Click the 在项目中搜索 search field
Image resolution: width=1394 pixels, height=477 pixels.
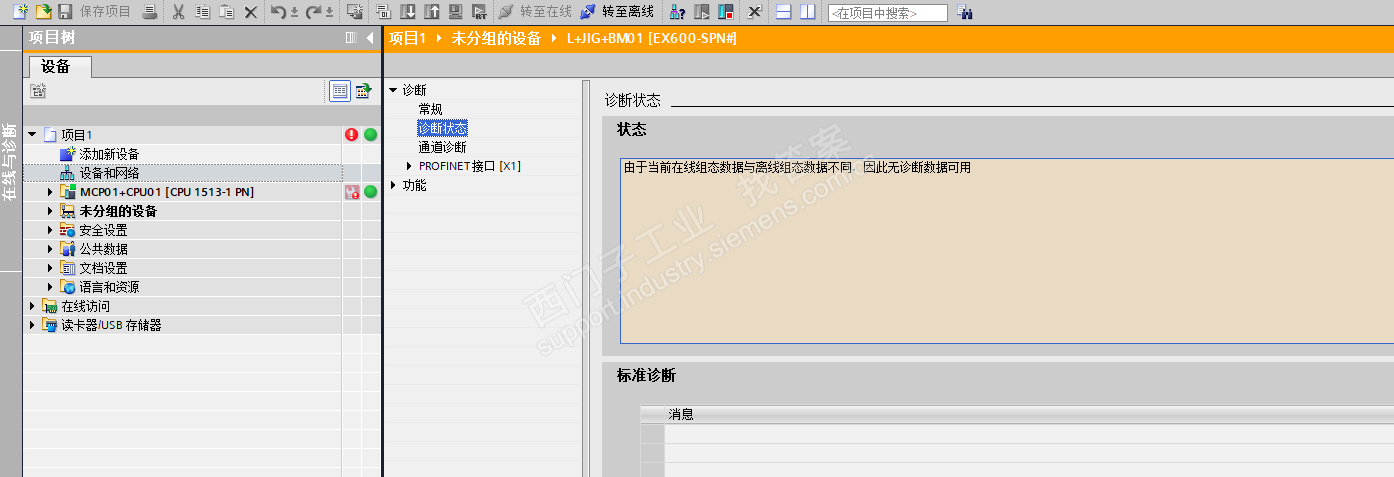[x=887, y=13]
